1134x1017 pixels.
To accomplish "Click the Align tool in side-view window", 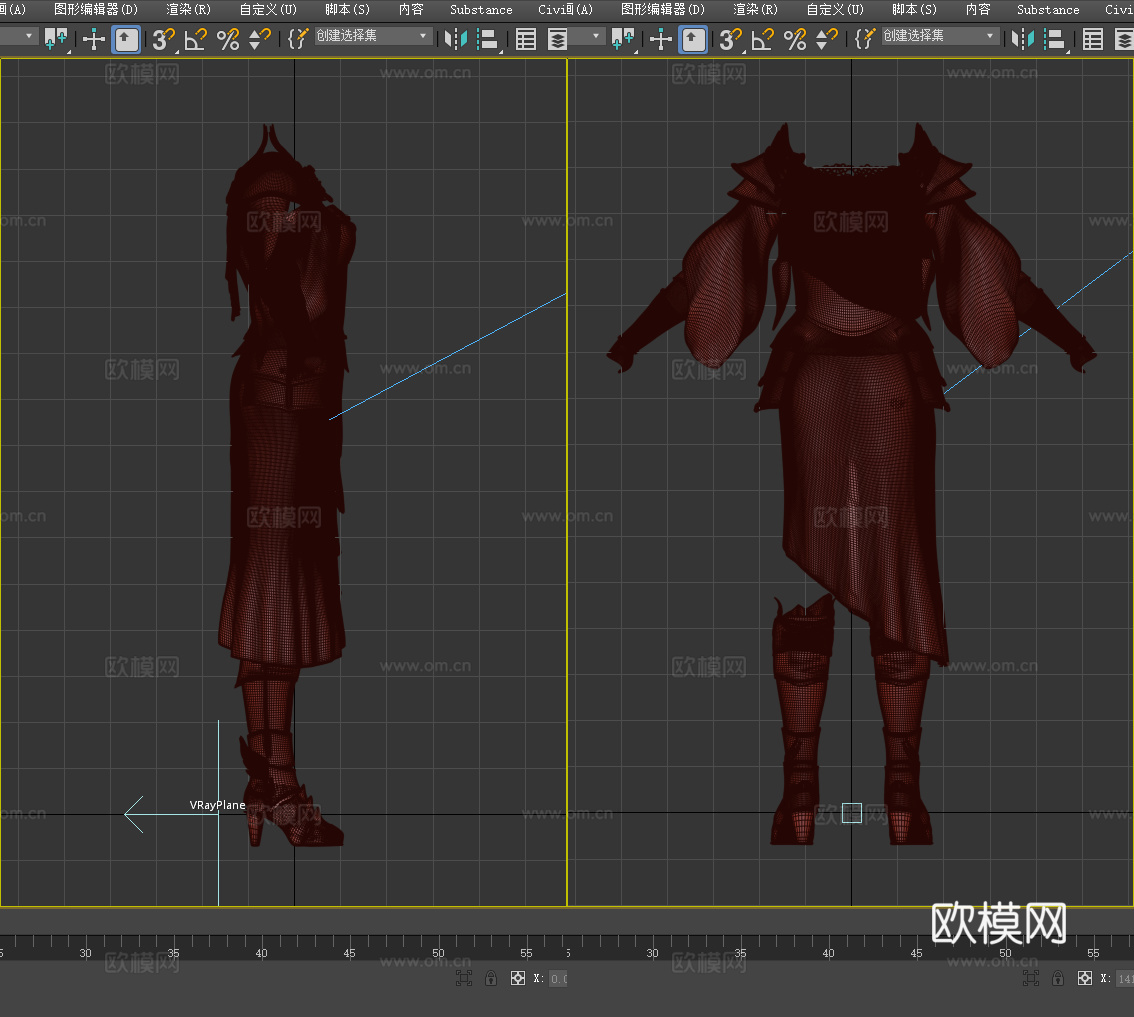I will click(x=489, y=38).
